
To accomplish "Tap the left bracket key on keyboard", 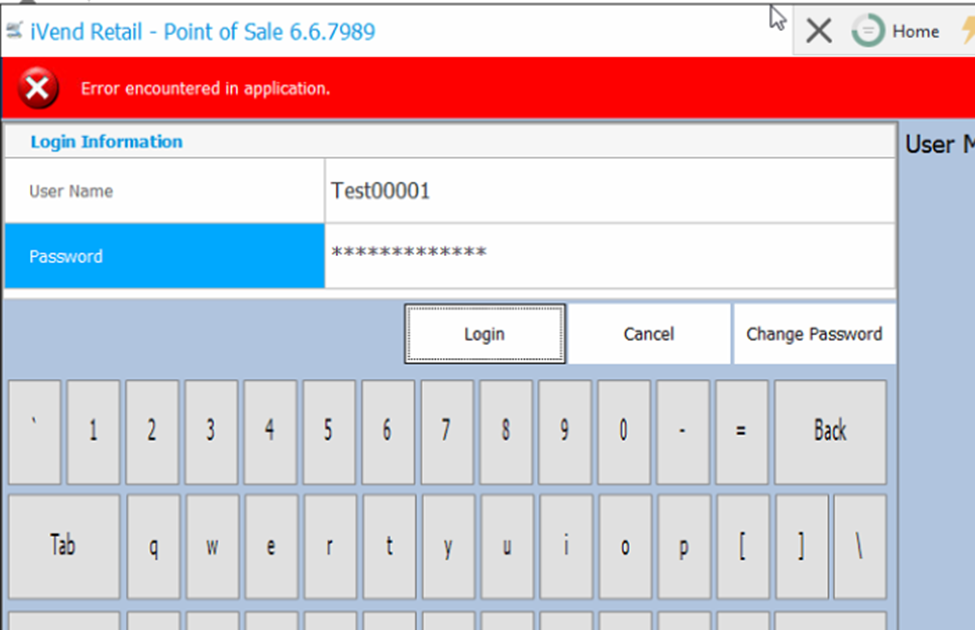I will click(743, 547).
